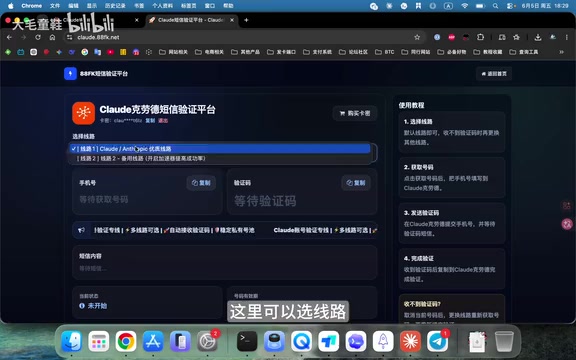Open the 网站相关 bookmarks folder
The width and height of the screenshot is (576, 360).
point(173,52)
